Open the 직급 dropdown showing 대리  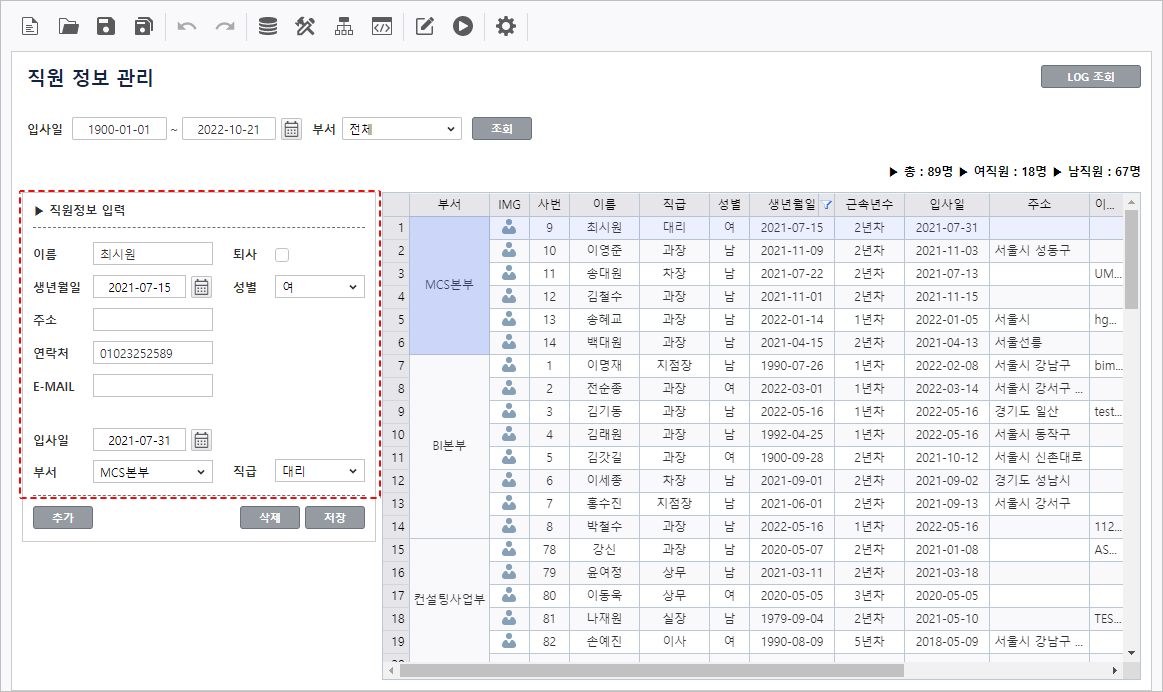pyautogui.click(x=319, y=471)
